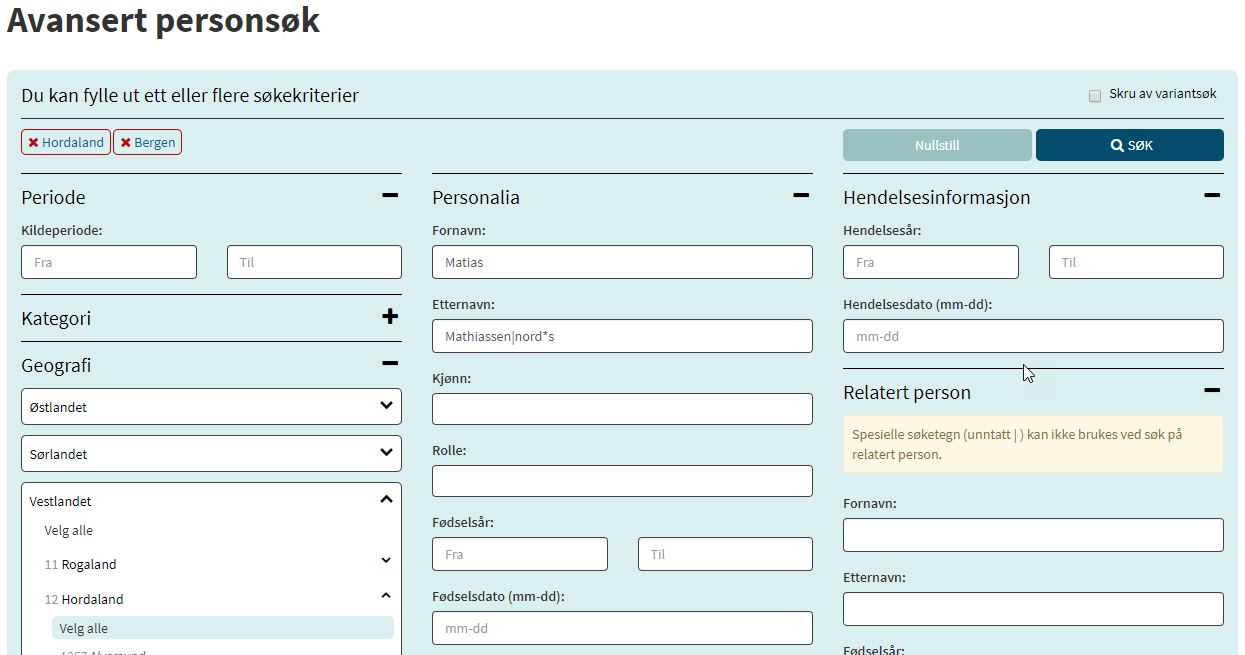The image size is (1245, 655).
Task: Collapse the Geografi section with minus icon
Action: tap(390, 364)
